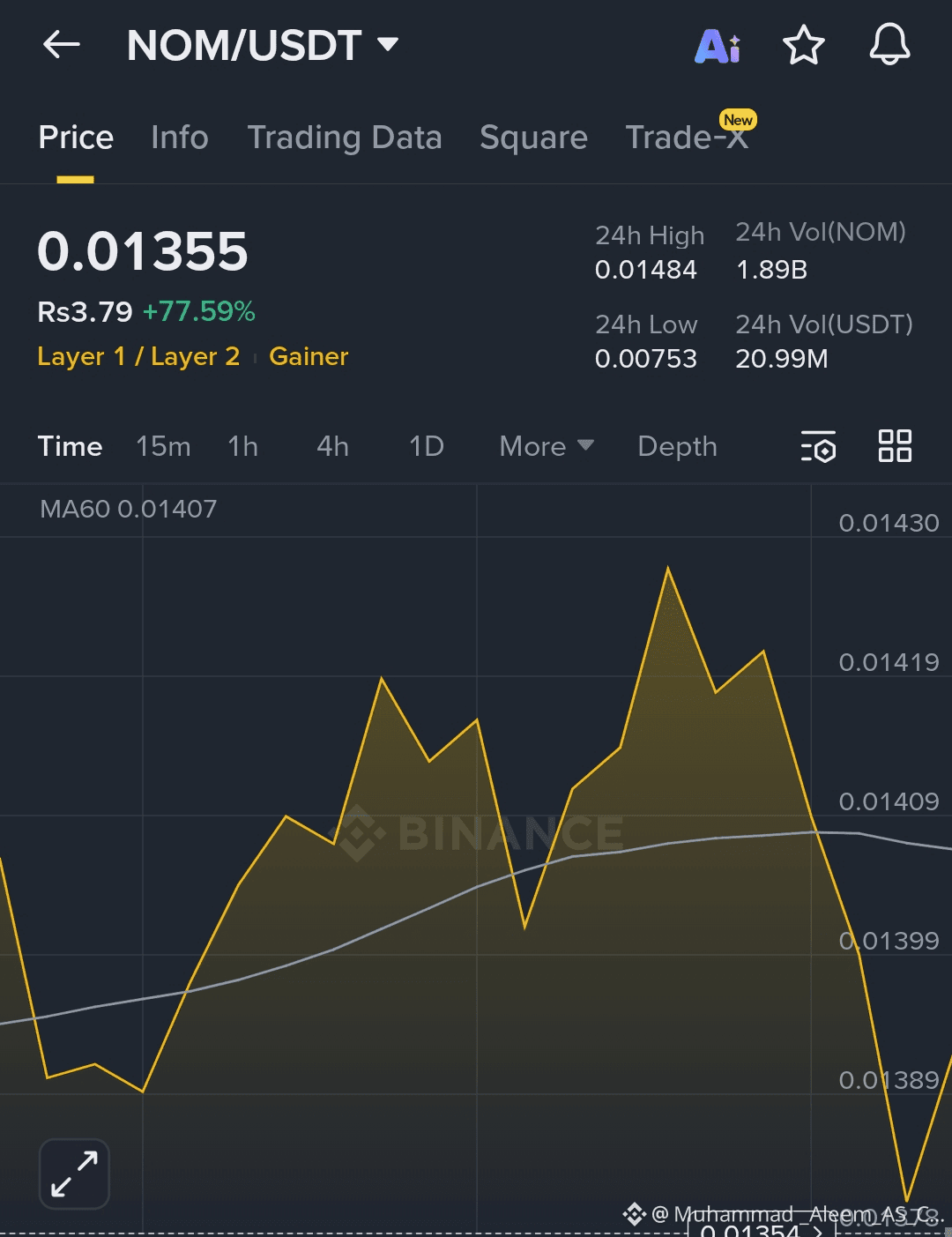Open the Trade-X tab
Viewport: 952px width, 1237px height.
687,138
